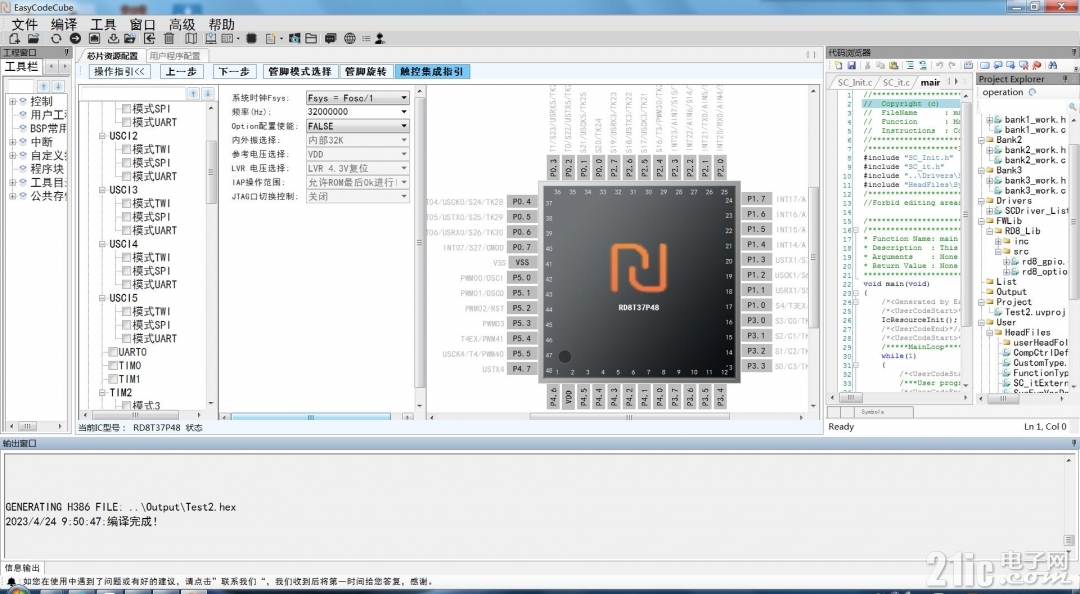The height and width of the screenshot is (594, 1080).
Task: Click the black right-arrow circle toolbar icon
Action: [x=75, y=39]
